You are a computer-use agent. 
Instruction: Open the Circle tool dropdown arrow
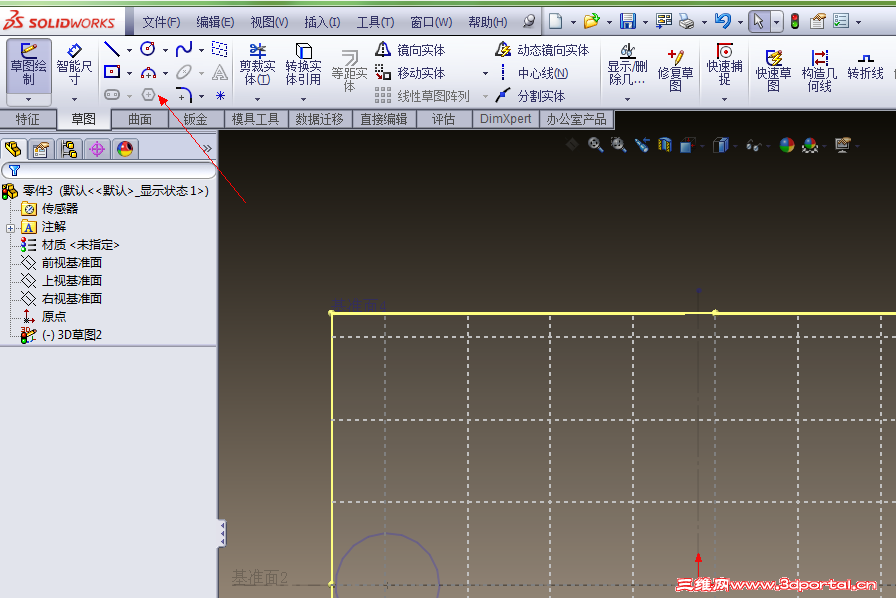165,50
